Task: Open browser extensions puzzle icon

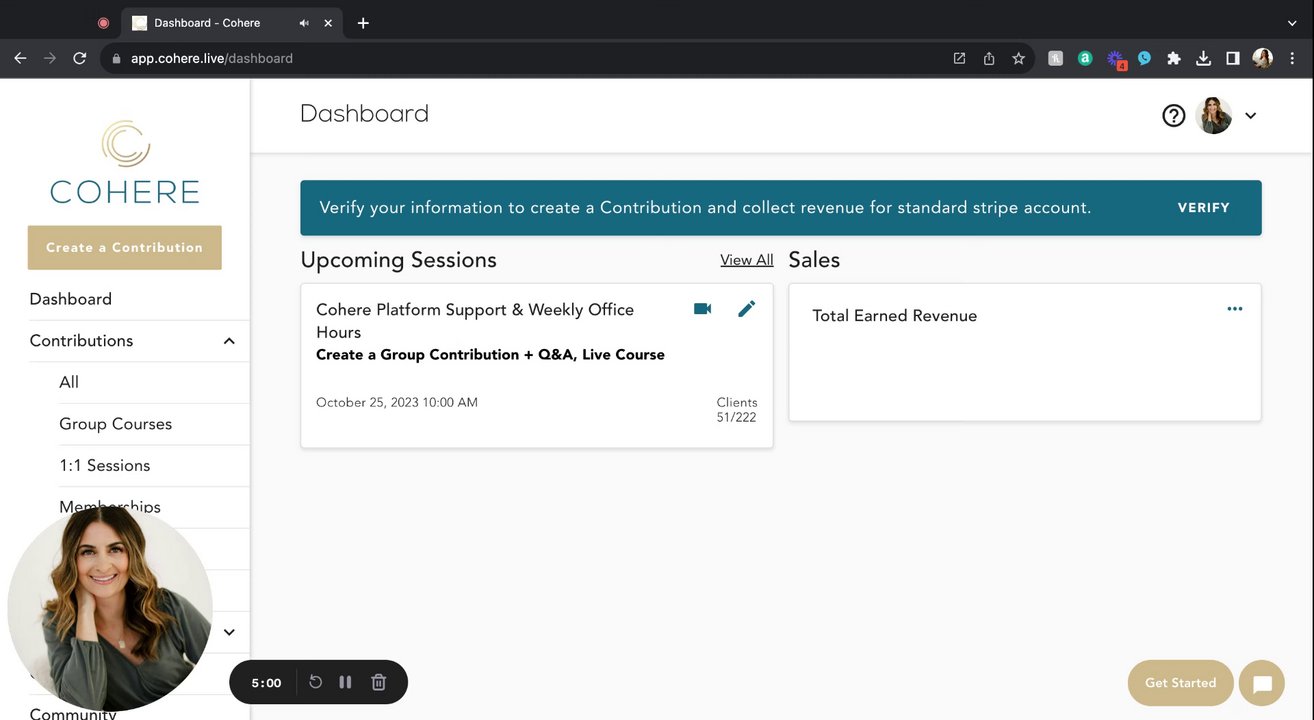Action: tap(1174, 58)
